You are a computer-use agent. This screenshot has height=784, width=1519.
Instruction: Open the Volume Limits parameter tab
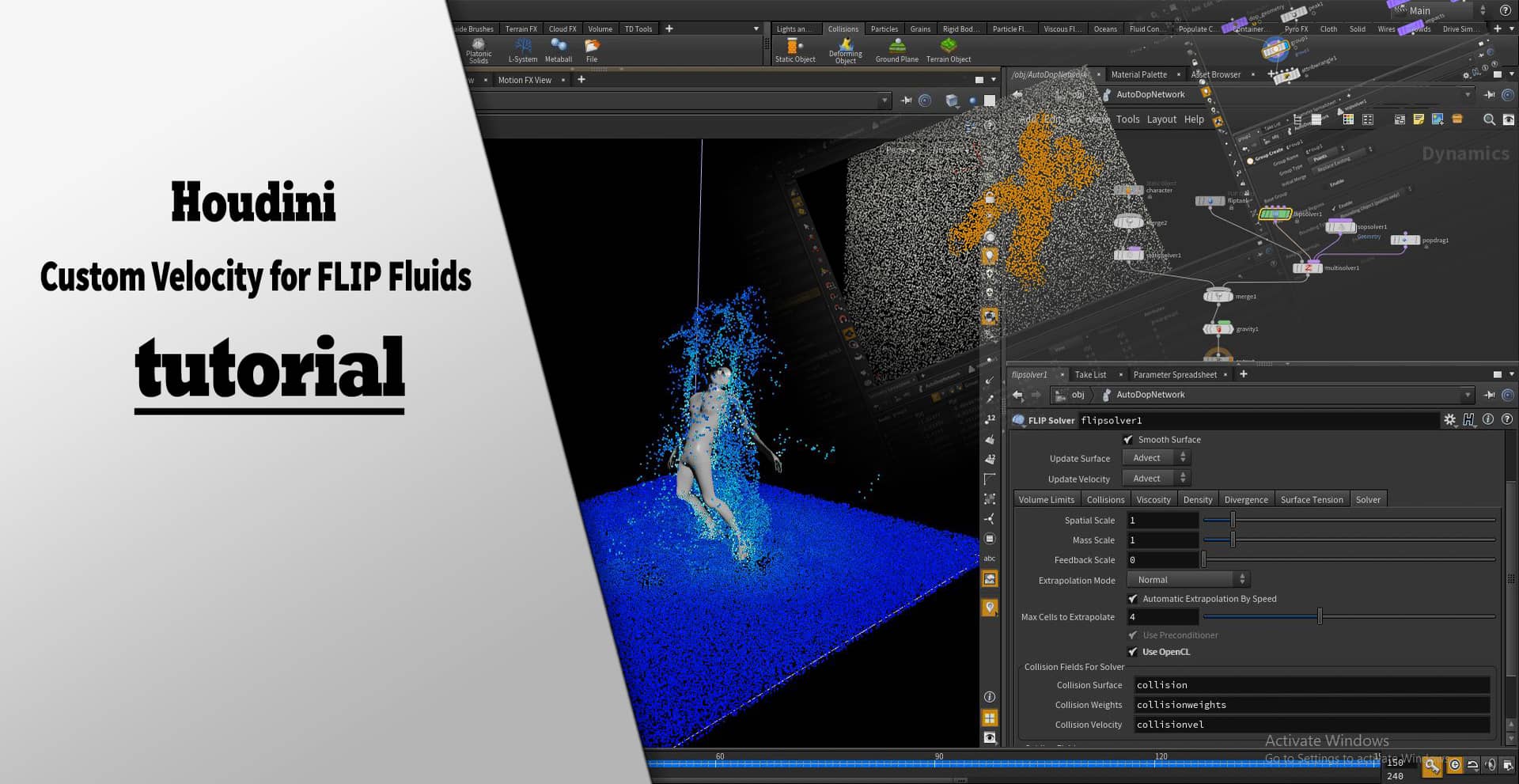(1046, 499)
